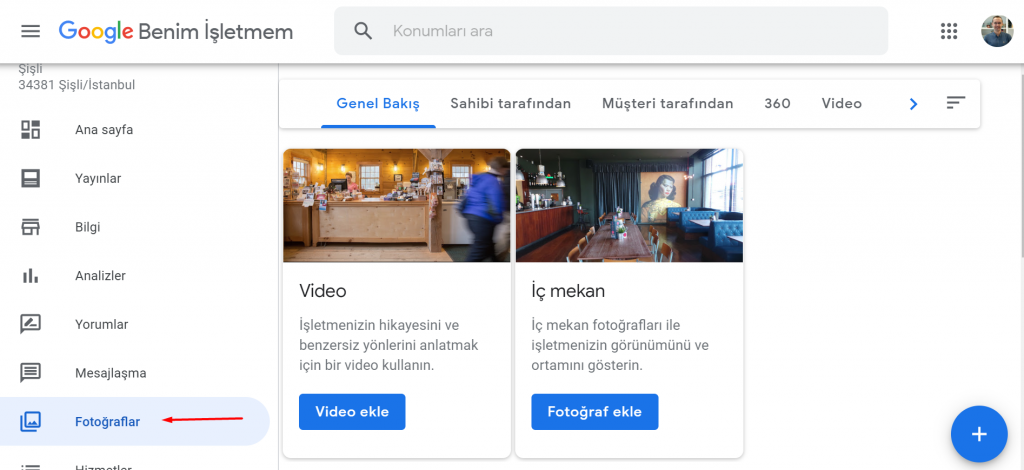Viewport: 1024px width, 470px height.
Task: Click the Video card description text
Action: coord(389,345)
